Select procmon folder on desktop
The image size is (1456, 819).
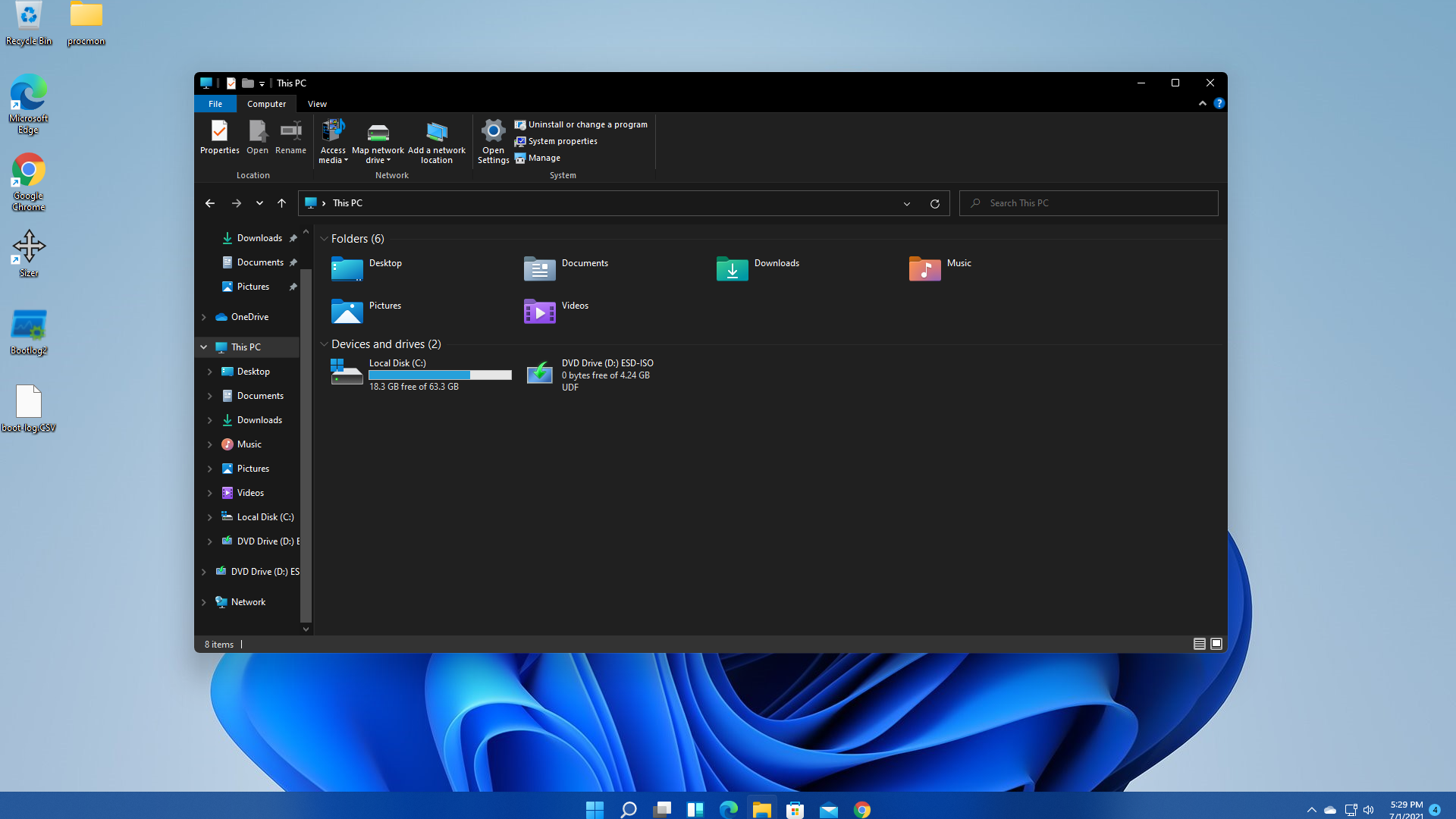tap(86, 24)
